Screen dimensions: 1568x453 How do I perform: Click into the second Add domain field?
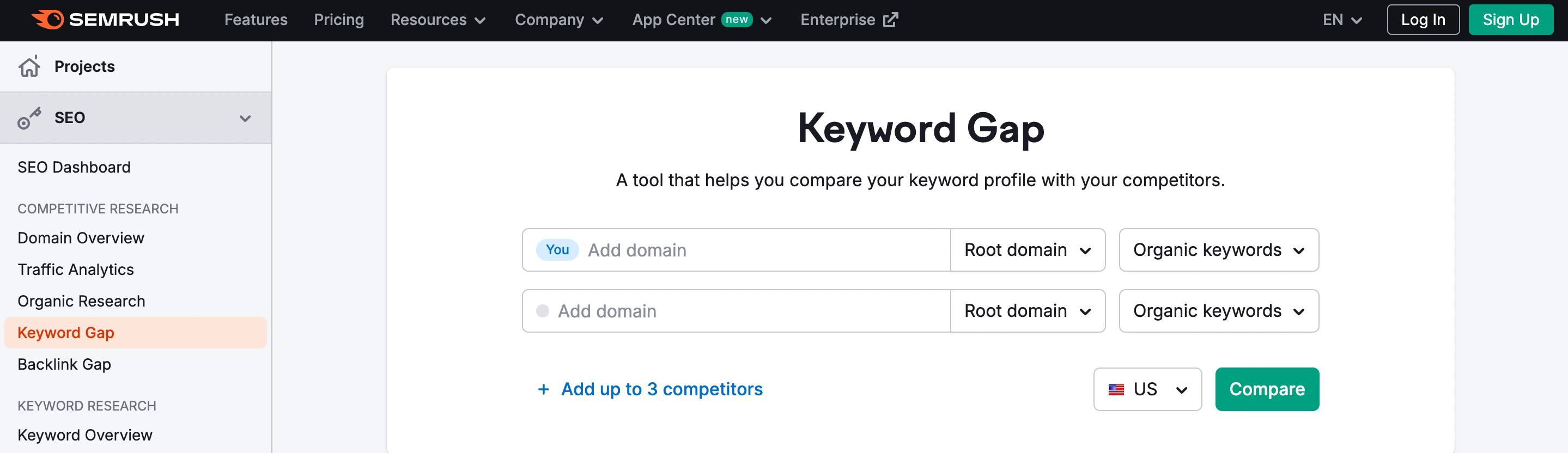tap(736, 311)
